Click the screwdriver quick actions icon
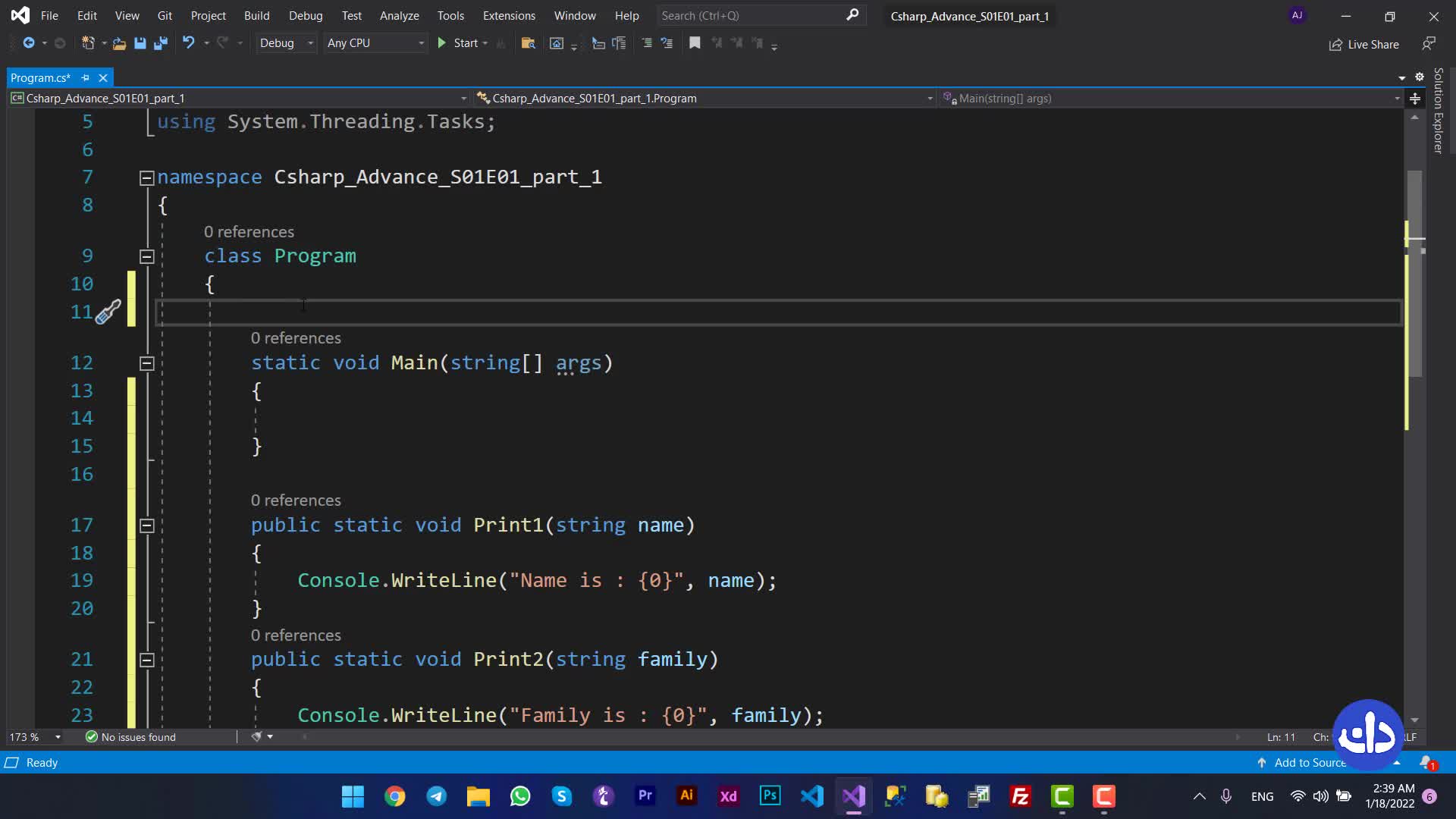Image resolution: width=1456 pixels, height=819 pixels. tap(108, 312)
